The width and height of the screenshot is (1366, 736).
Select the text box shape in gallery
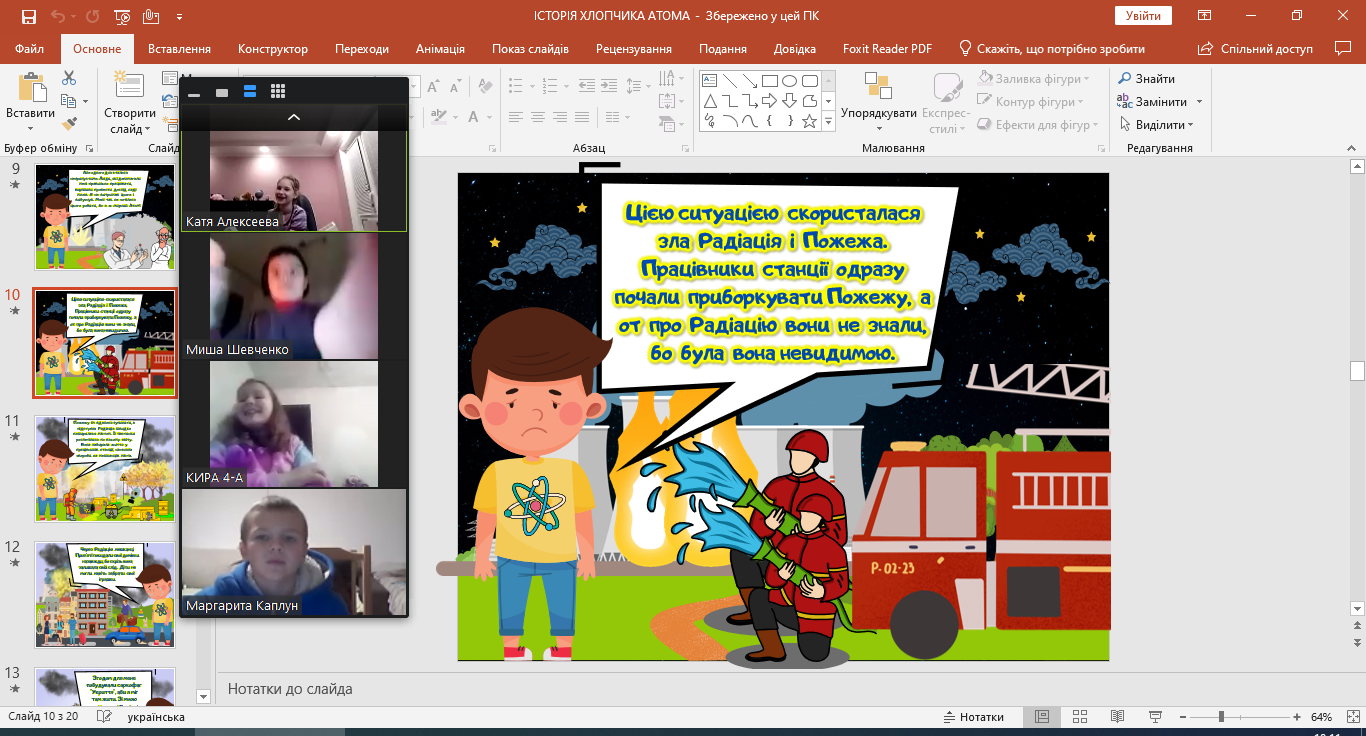pos(709,81)
